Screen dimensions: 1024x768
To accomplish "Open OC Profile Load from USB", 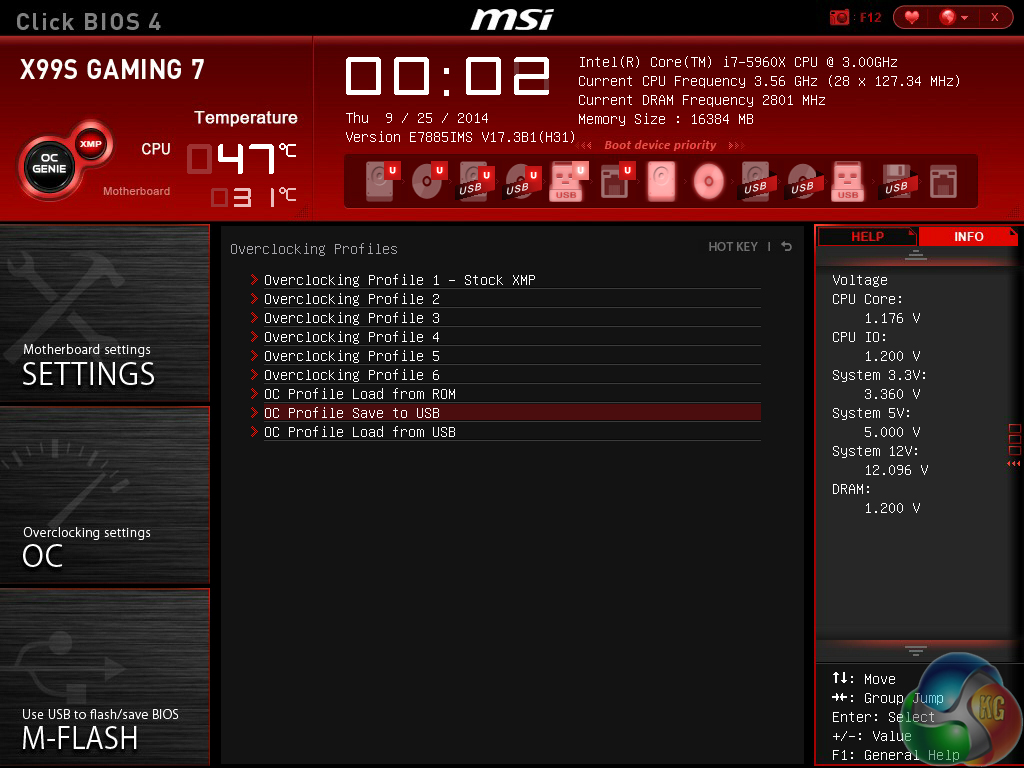I will pos(505,431).
